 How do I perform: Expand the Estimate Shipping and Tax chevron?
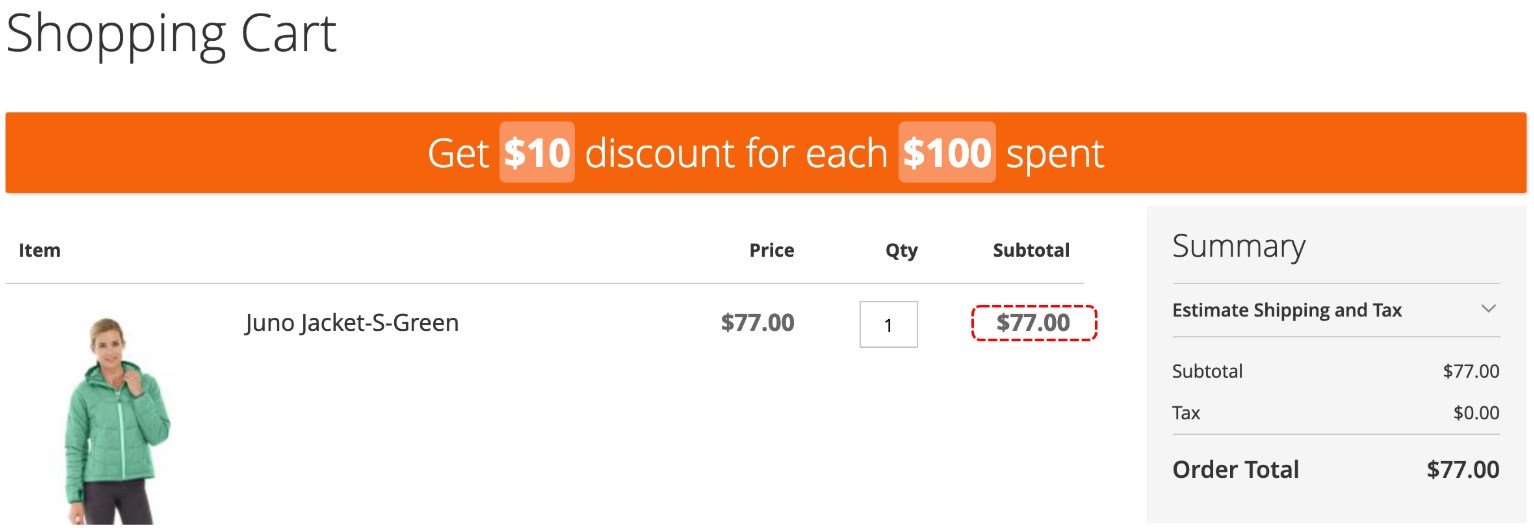click(1489, 309)
